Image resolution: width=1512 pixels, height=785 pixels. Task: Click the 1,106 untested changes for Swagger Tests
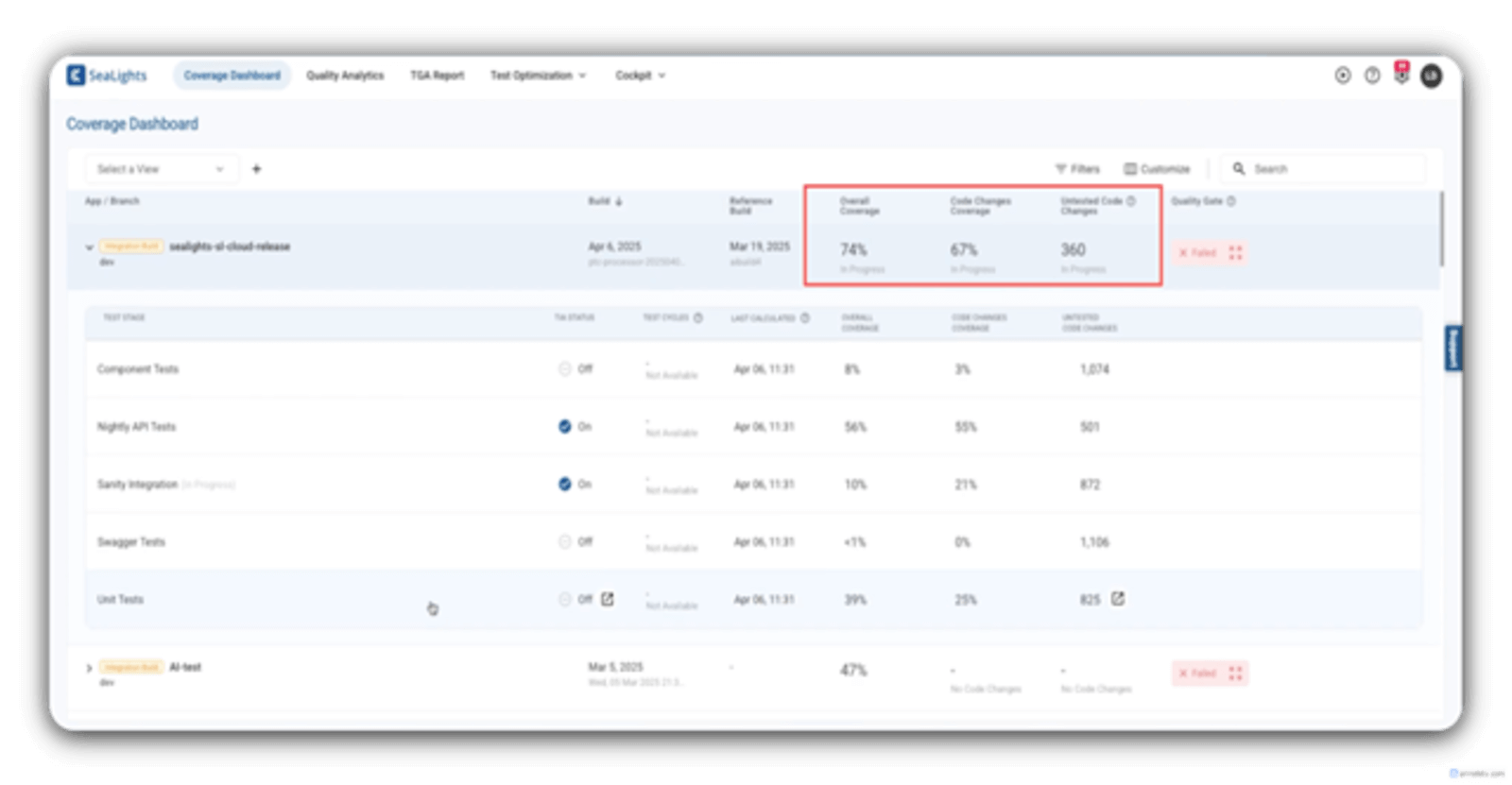[1094, 542]
